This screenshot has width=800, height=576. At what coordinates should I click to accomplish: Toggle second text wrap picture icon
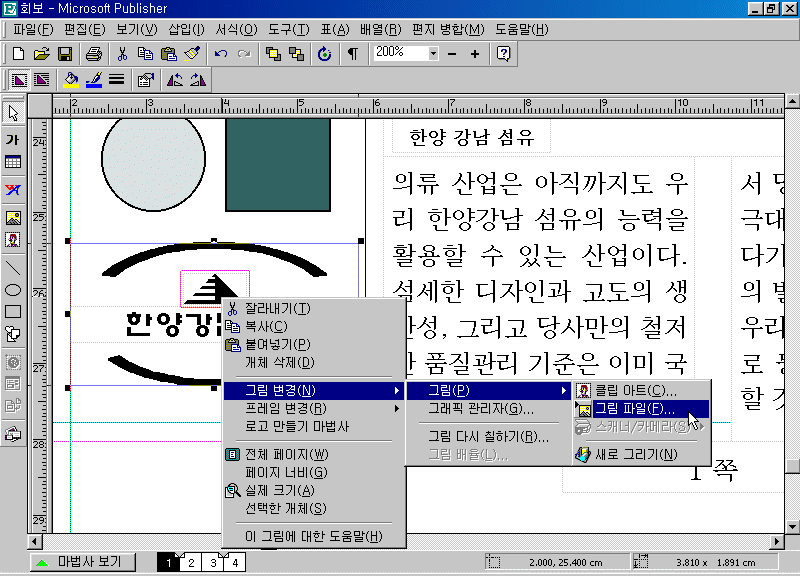tap(42, 80)
